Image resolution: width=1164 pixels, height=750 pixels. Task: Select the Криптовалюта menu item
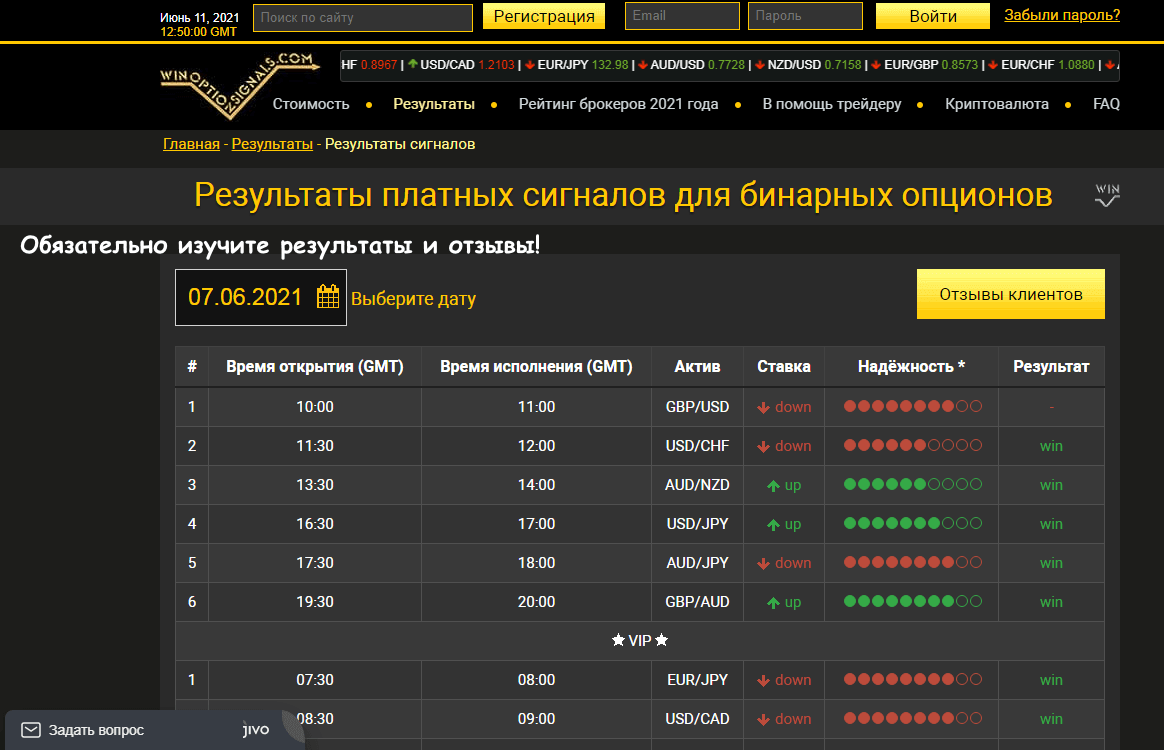pyautogui.click(x=997, y=104)
